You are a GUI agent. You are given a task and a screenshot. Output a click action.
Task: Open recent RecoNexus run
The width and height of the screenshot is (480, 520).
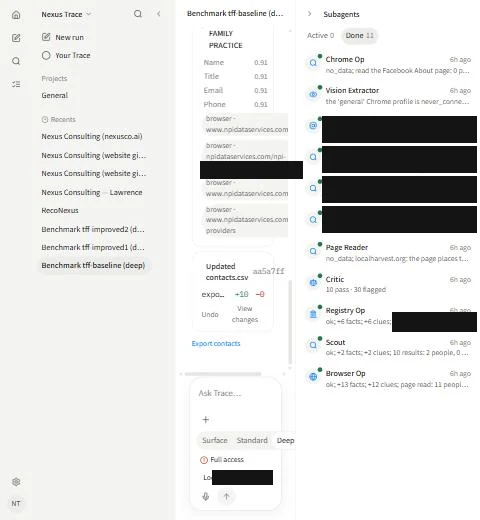pyautogui.click(x=60, y=210)
